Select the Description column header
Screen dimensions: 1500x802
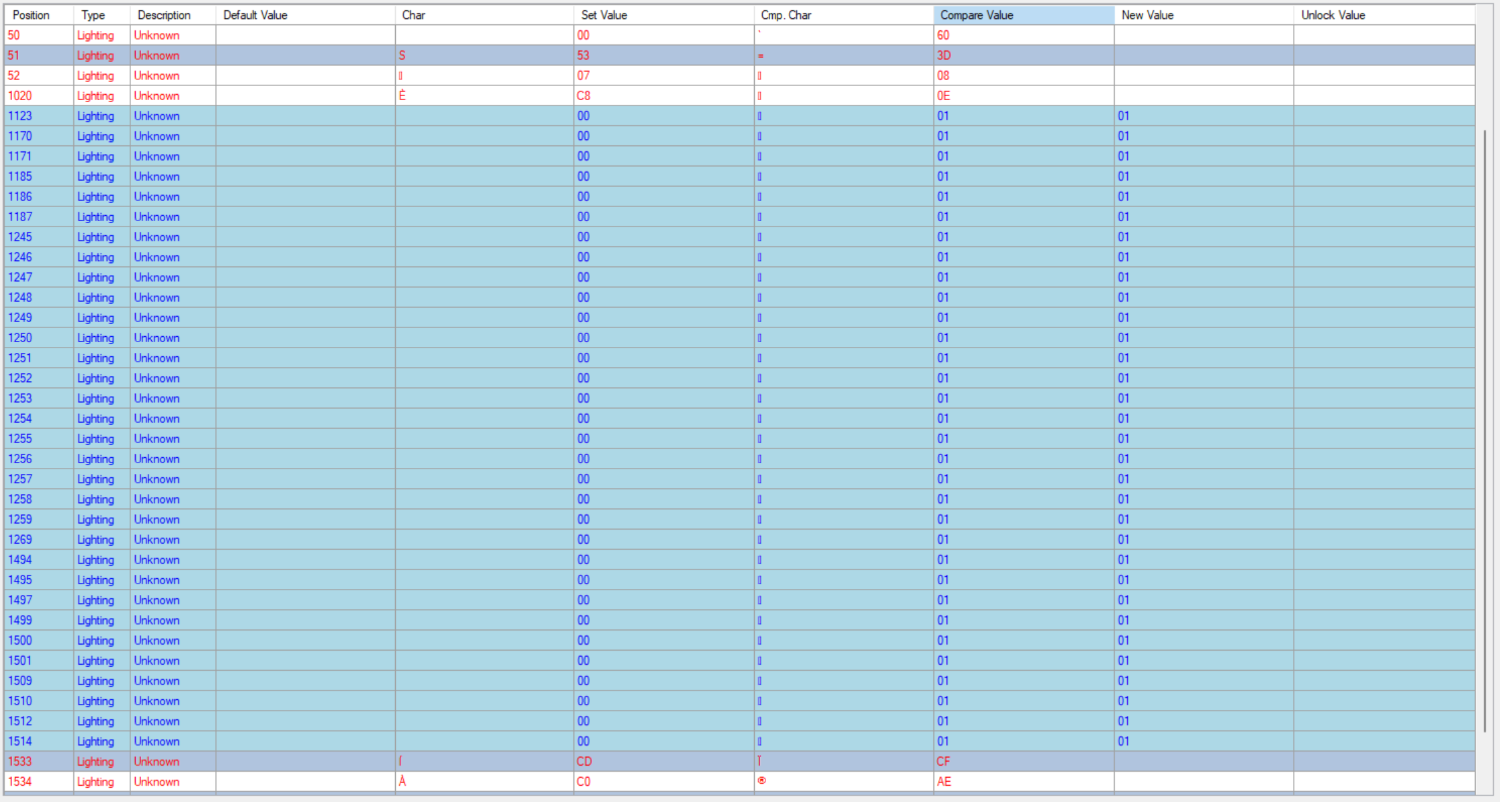(173, 15)
